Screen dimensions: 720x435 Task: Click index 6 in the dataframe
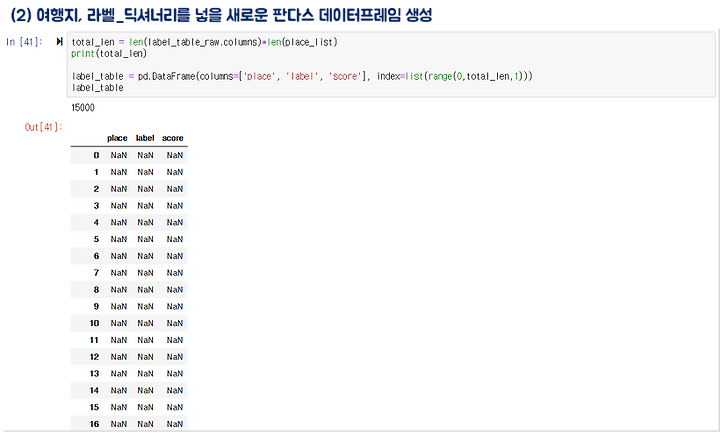[x=96, y=256]
